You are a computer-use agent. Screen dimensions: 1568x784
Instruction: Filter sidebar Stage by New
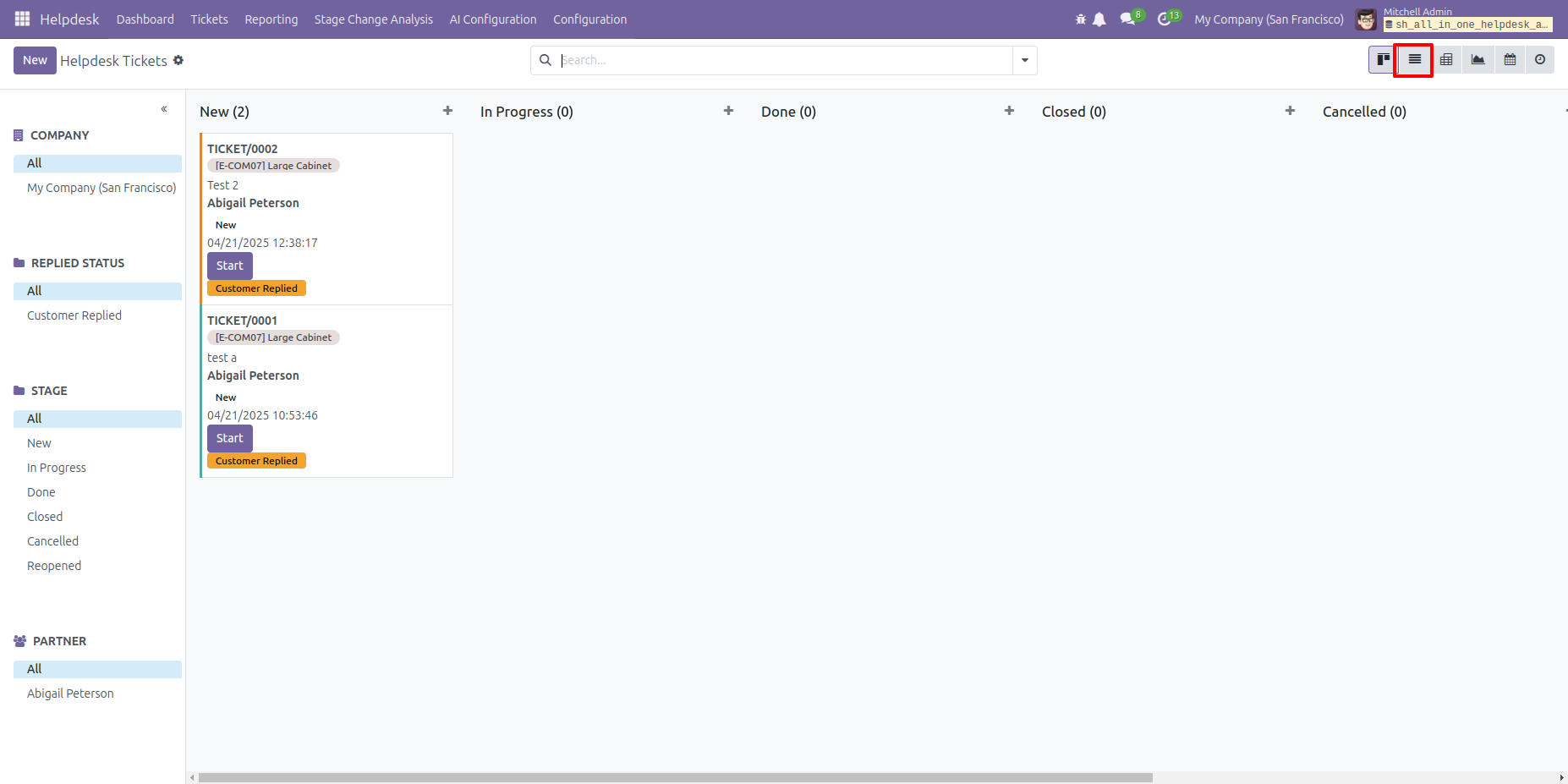[x=39, y=443]
